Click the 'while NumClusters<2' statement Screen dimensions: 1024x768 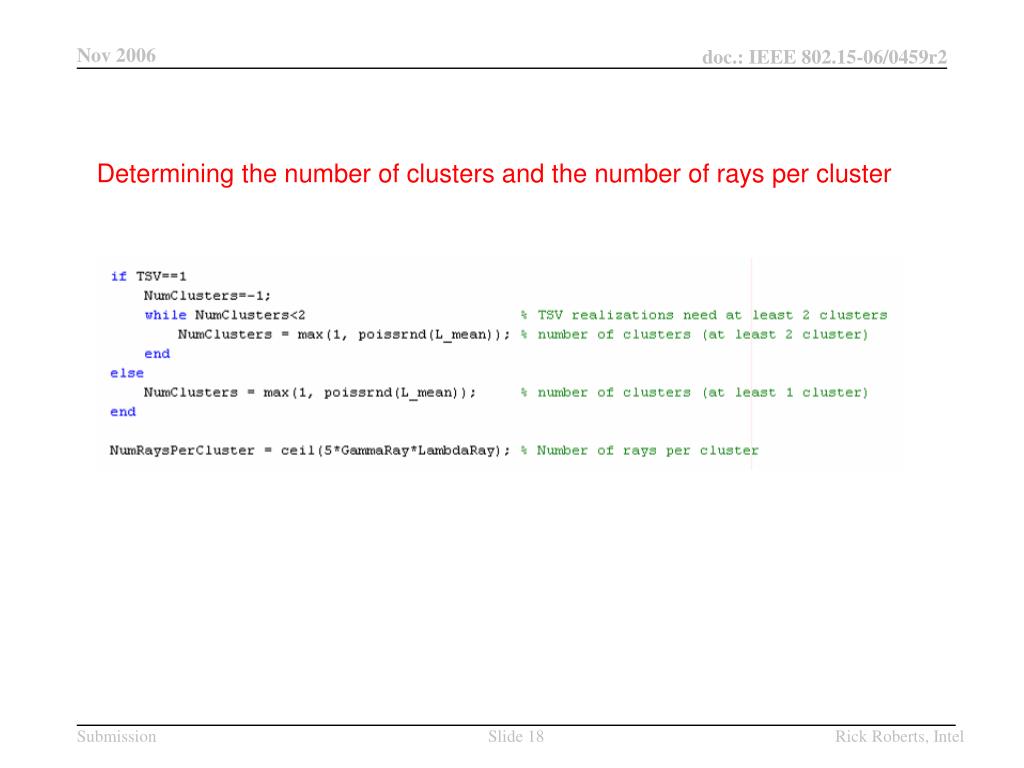(x=225, y=315)
